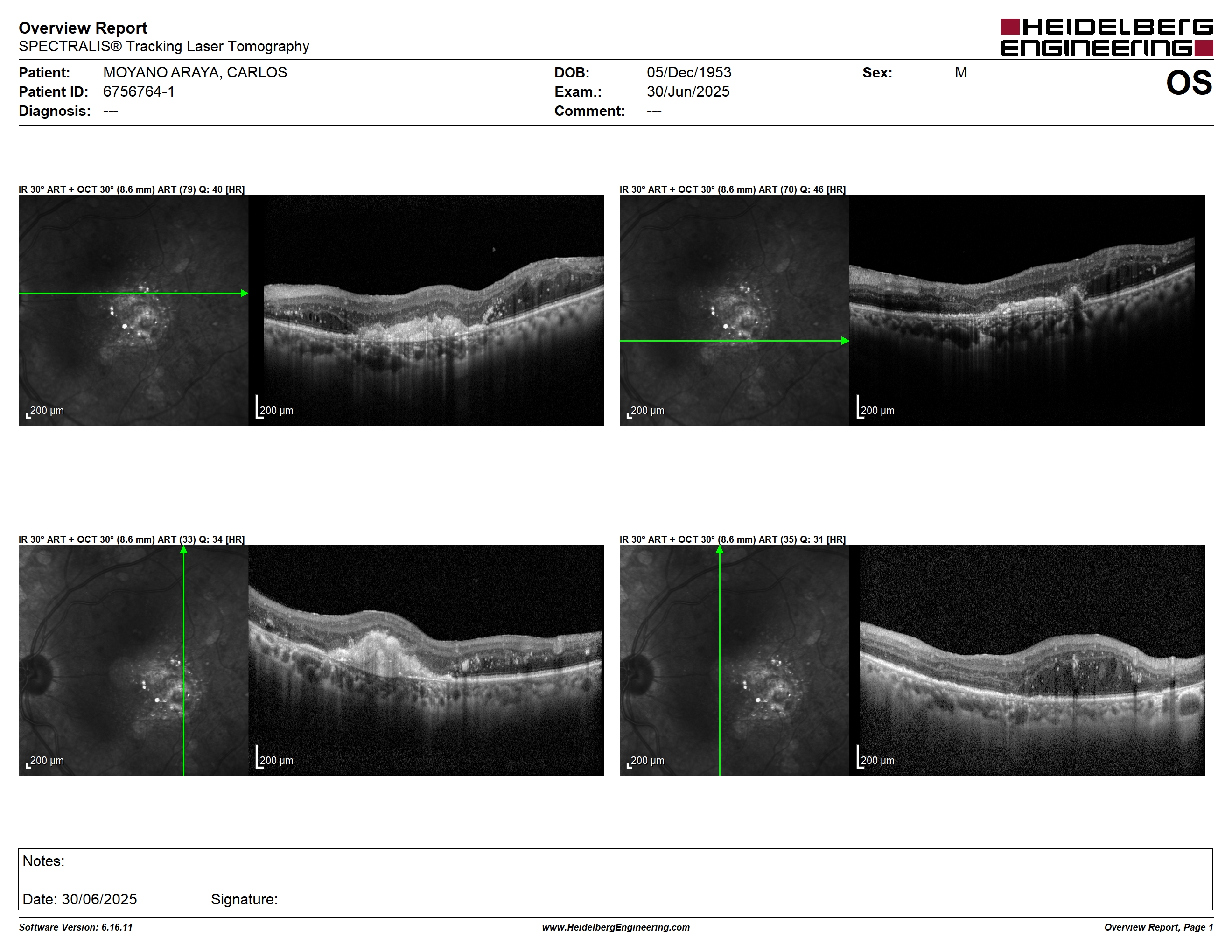The image size is (1232, 952).
Task: Click the Heidelberg Engineering logo
Action: [1106, 37]
